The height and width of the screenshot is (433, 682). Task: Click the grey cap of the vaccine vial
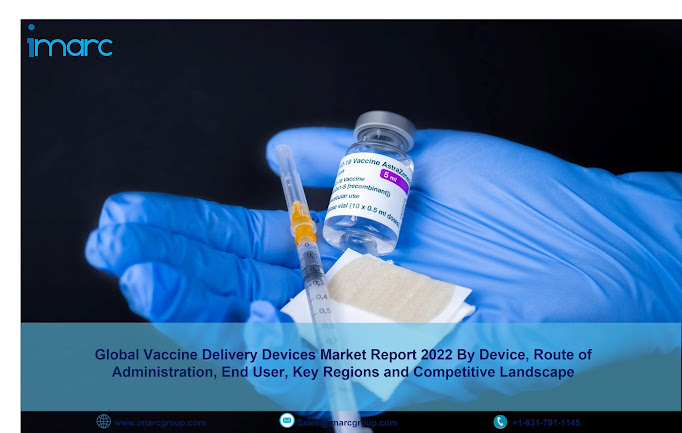click(x=384, y=128)
